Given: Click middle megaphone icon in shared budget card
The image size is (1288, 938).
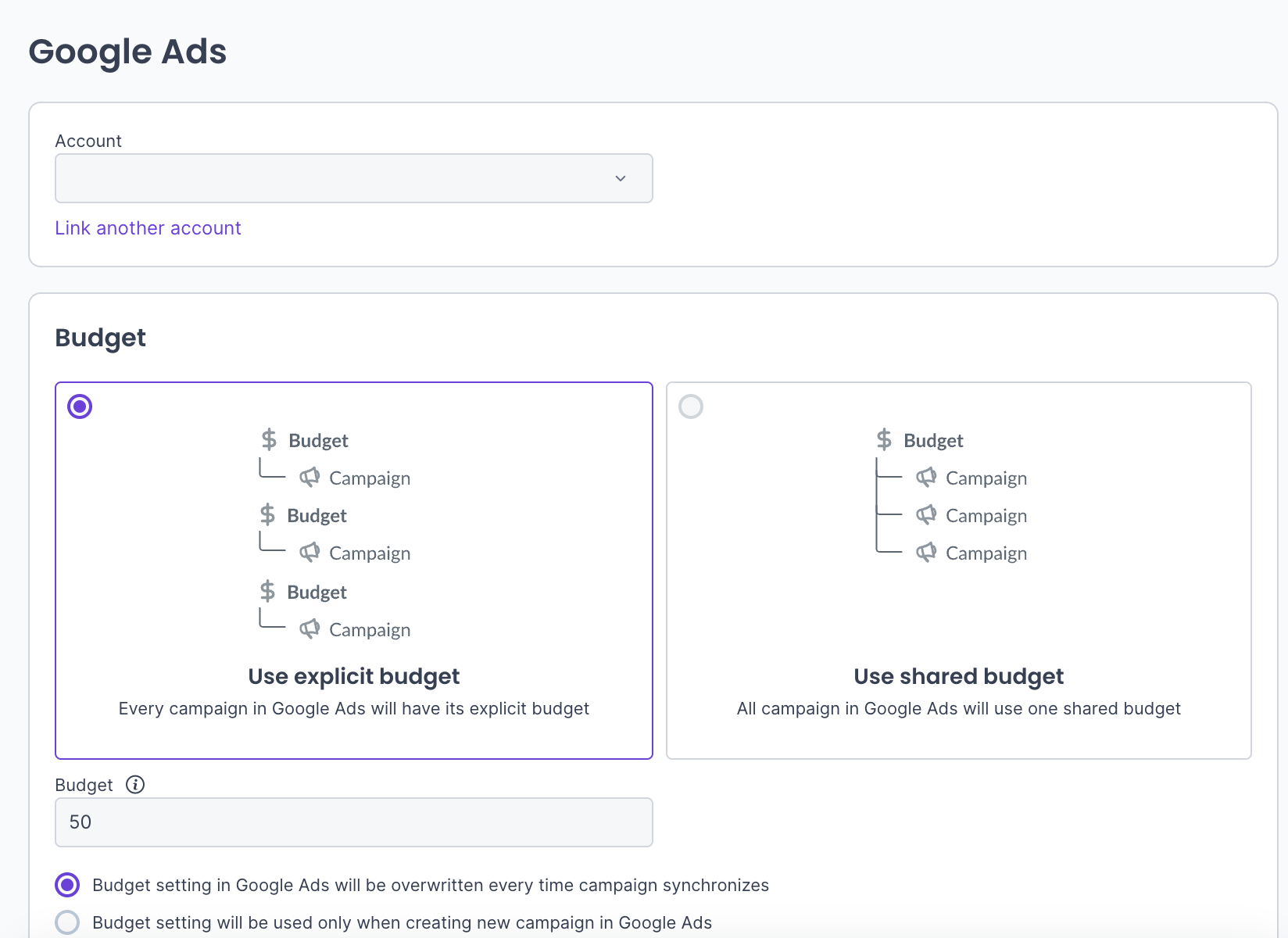Looking at the screenshot, I should [926, 515].
